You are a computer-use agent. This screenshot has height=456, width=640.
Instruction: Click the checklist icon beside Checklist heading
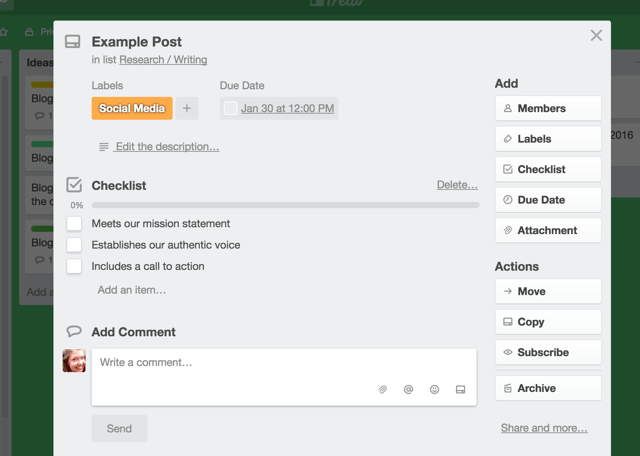73,185
